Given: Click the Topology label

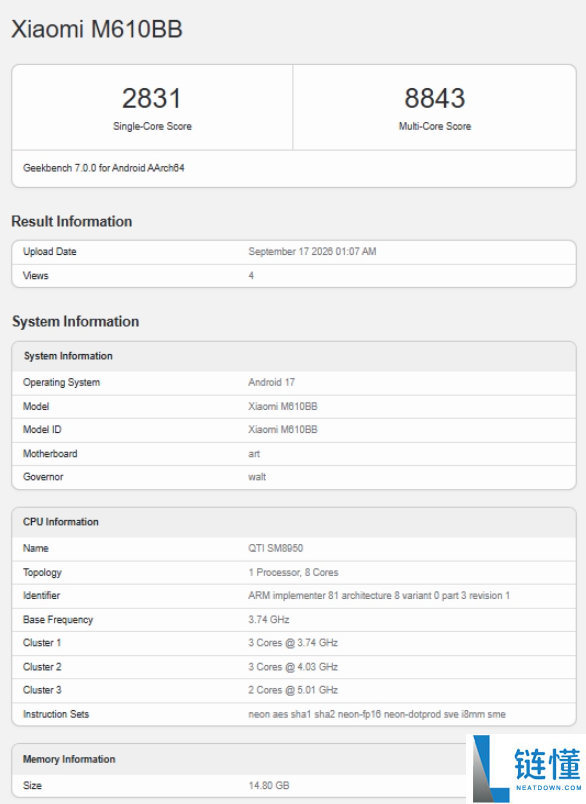Looking at the screenshot, I should [42, 572].
